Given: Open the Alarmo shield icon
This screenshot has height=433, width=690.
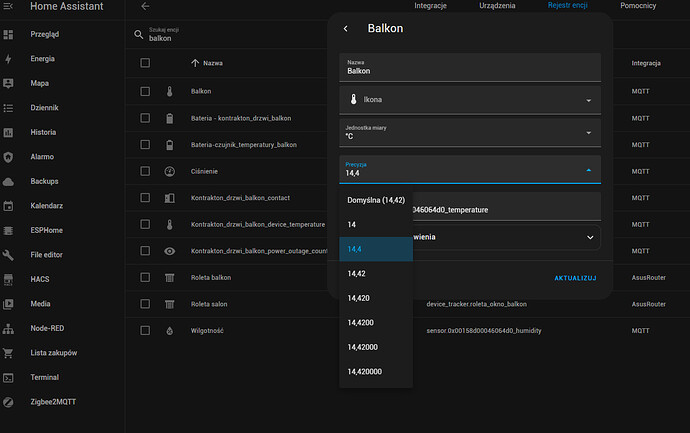Looking at the screenshot, I should 8,157.
